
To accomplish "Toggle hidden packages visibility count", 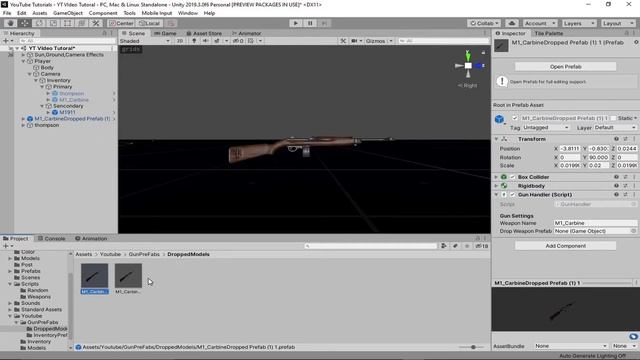I will [x=482, y=246].
